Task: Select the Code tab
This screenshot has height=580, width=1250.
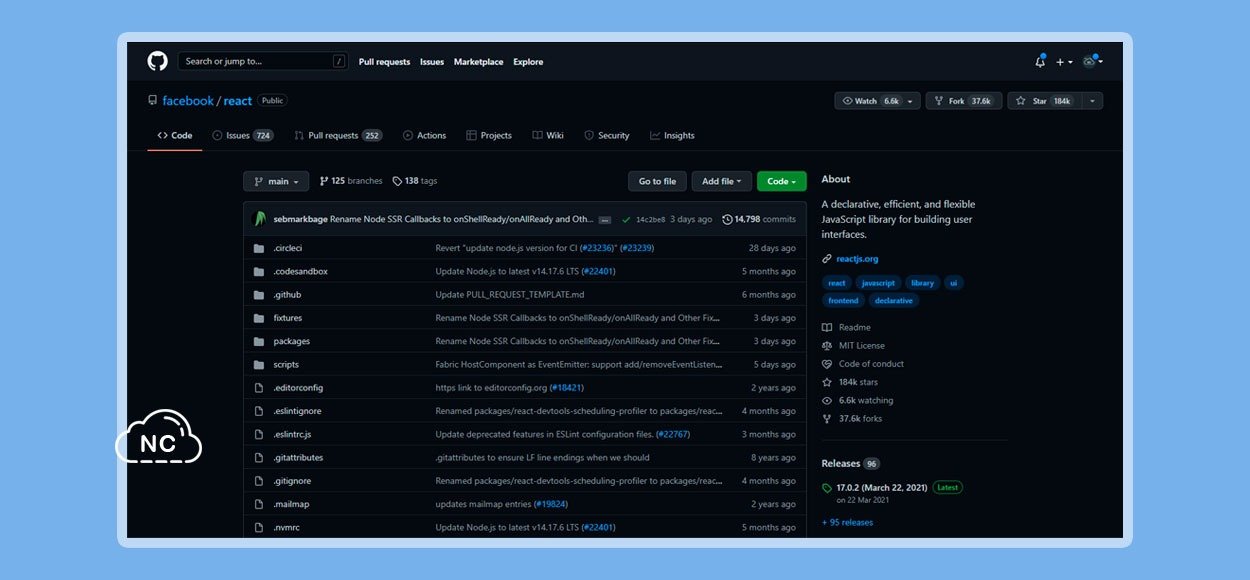Action: pyautogui.click(x=175, y=136)
